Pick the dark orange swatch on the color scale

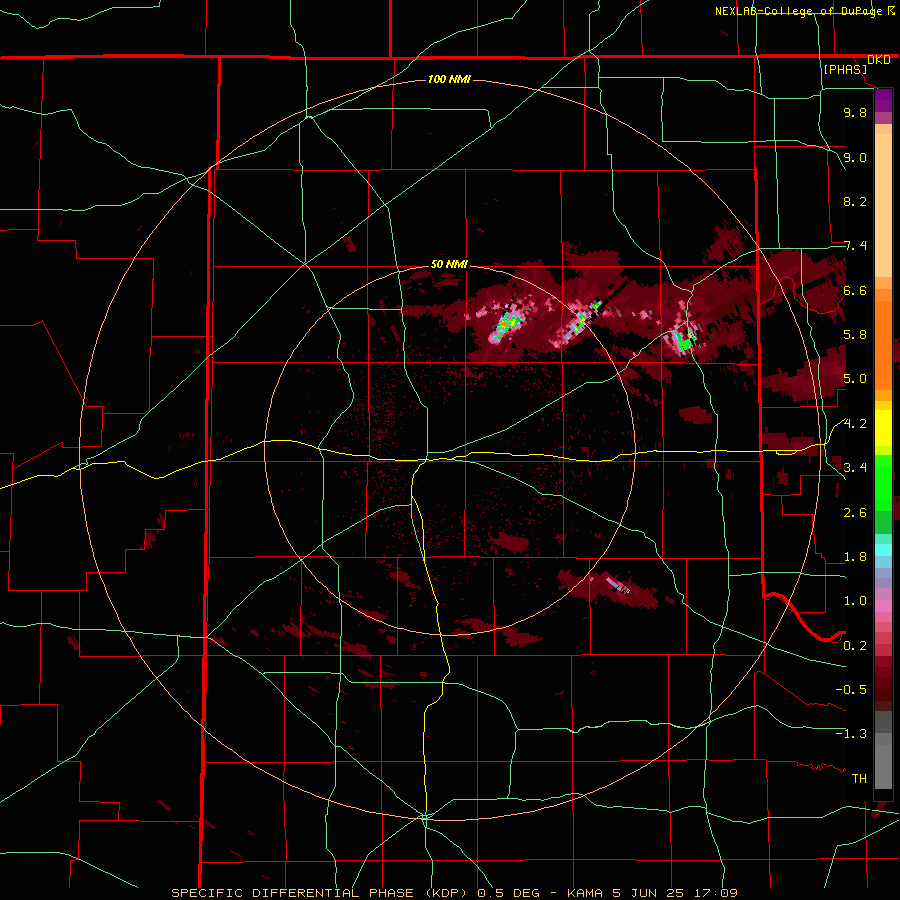(x=883, y=342)
